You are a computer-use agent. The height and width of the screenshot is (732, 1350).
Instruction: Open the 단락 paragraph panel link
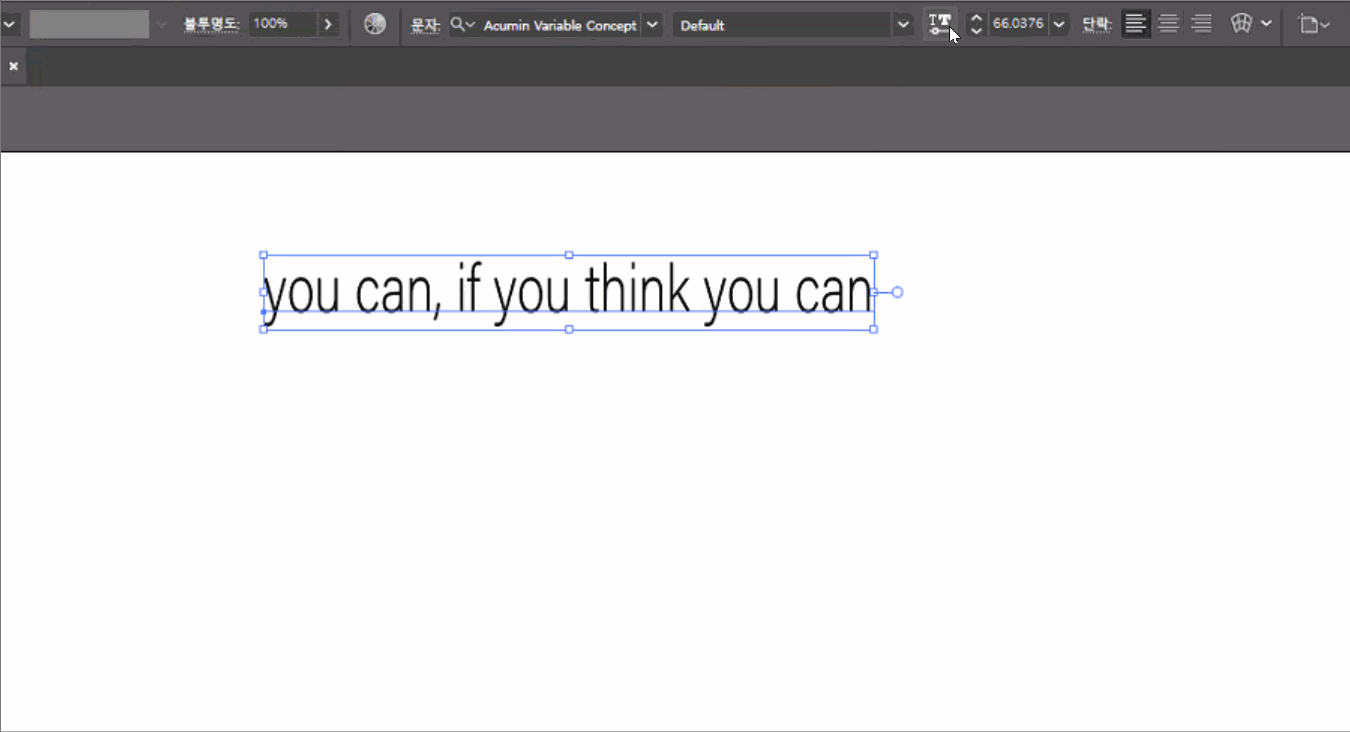1097,25
